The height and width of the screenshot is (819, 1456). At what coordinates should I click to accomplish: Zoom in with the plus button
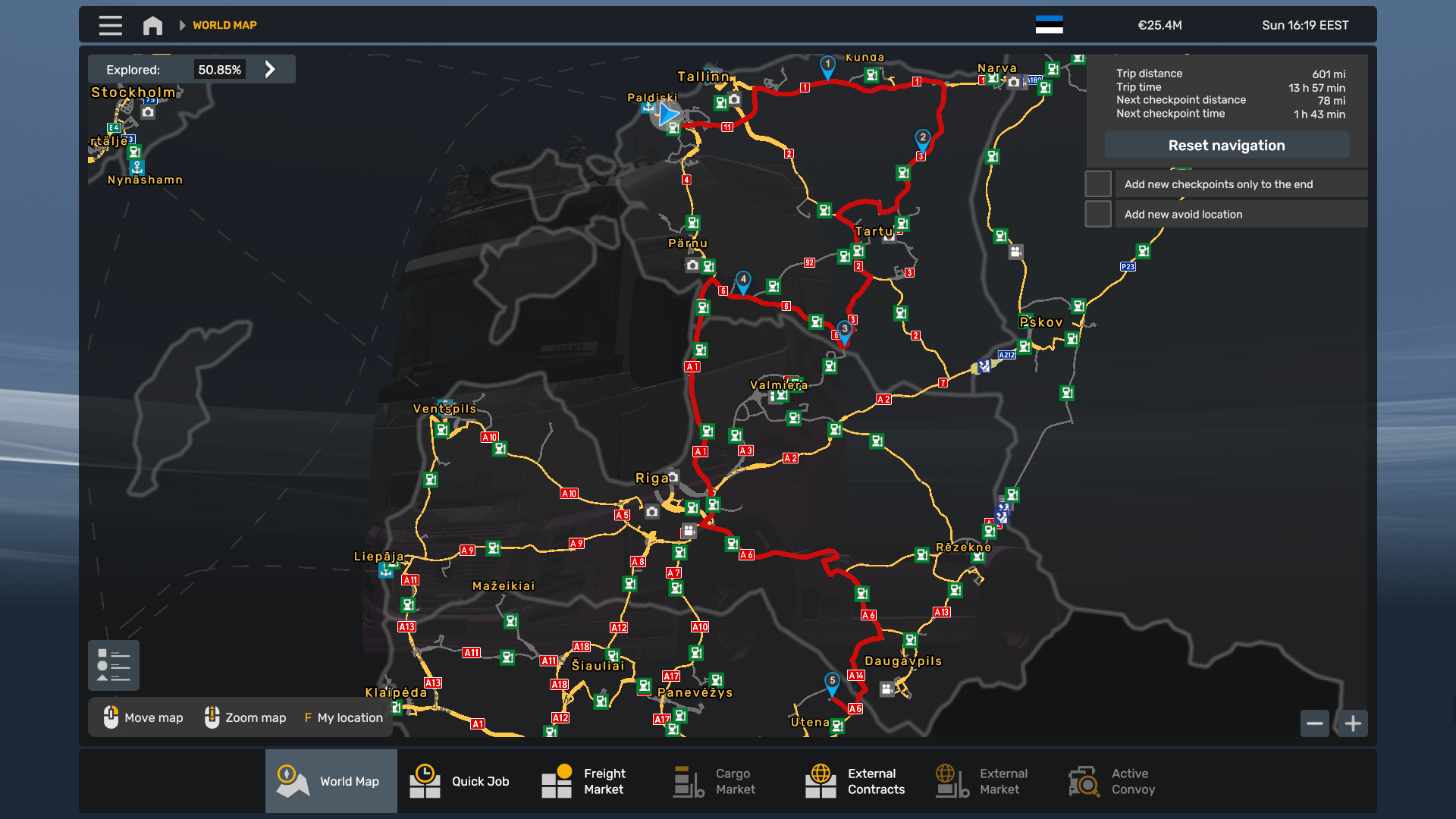[1353, 723]
